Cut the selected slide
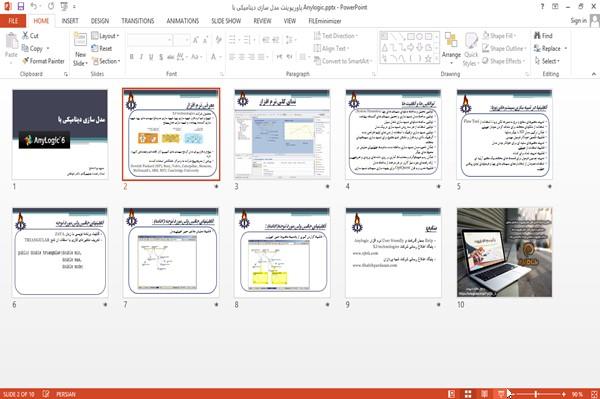600x399 pixels. coord(30,36)
